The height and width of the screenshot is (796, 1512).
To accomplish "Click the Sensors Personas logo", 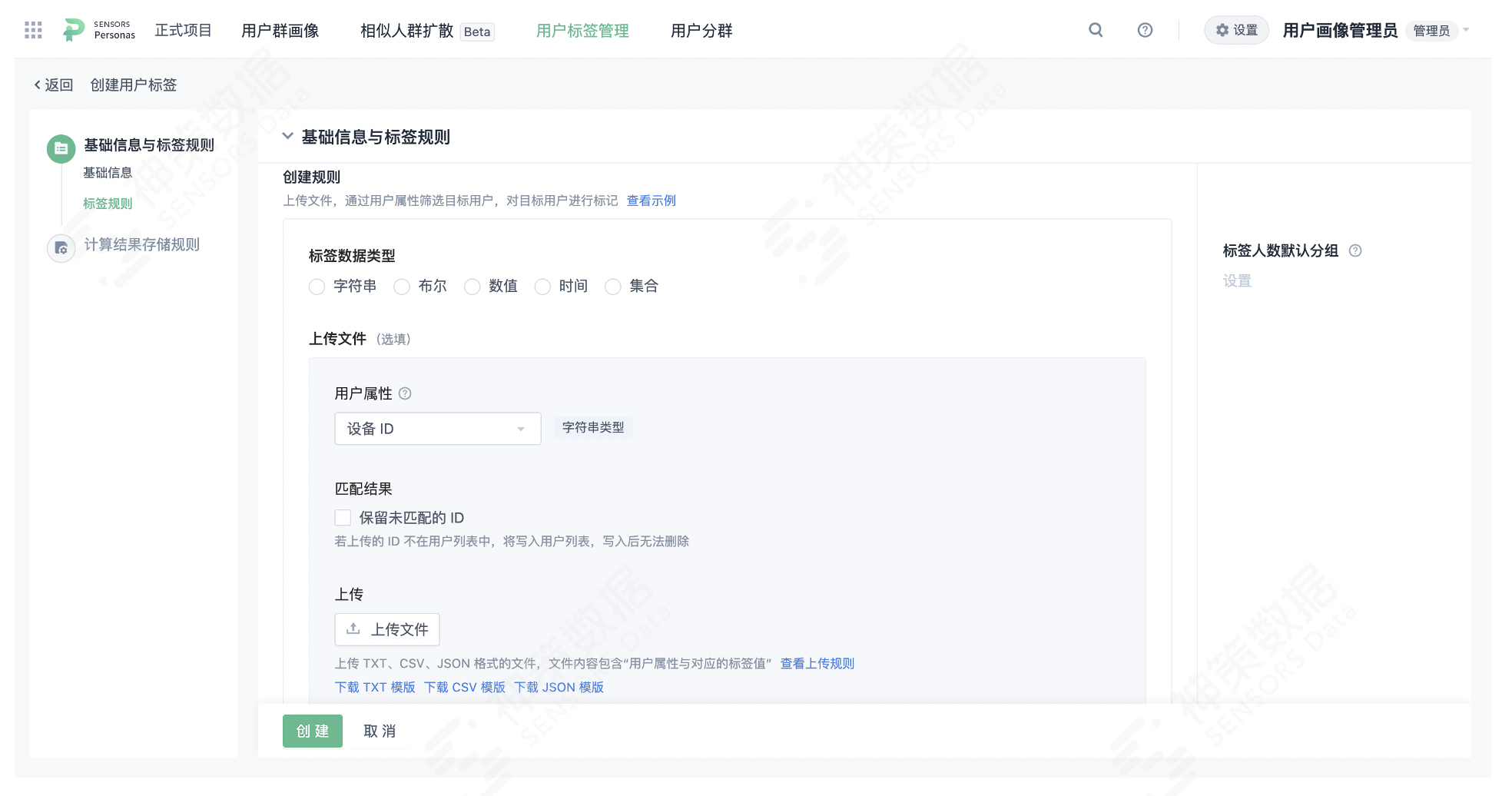I will pos(99,30).
